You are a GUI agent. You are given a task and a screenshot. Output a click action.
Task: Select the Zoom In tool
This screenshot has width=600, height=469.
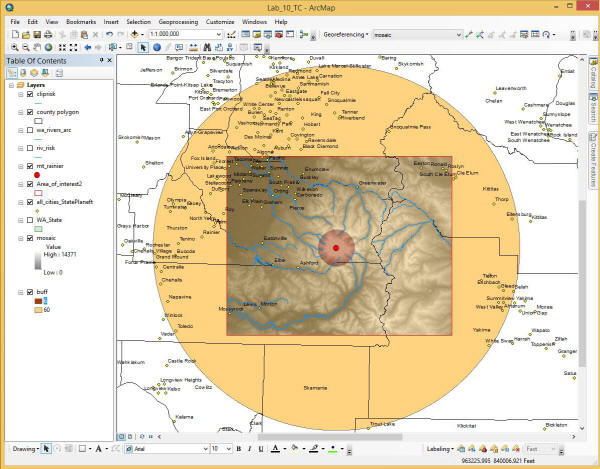[15, 47]
